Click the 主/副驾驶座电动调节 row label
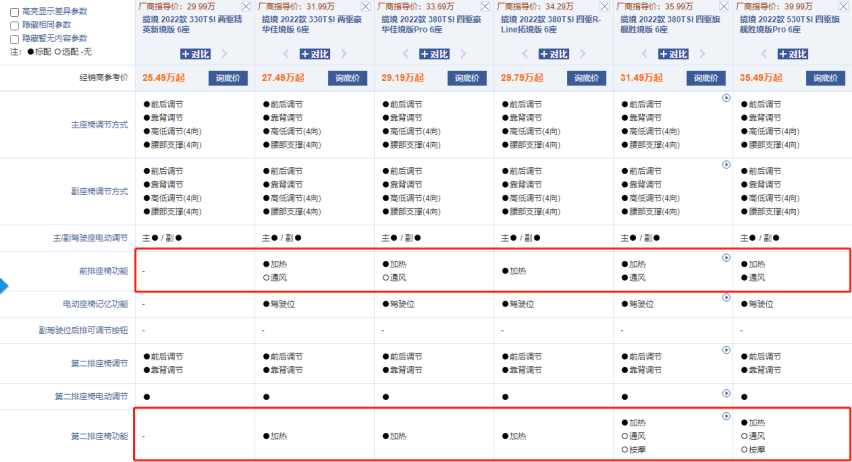The image size is (852, 462). [91, 238]
